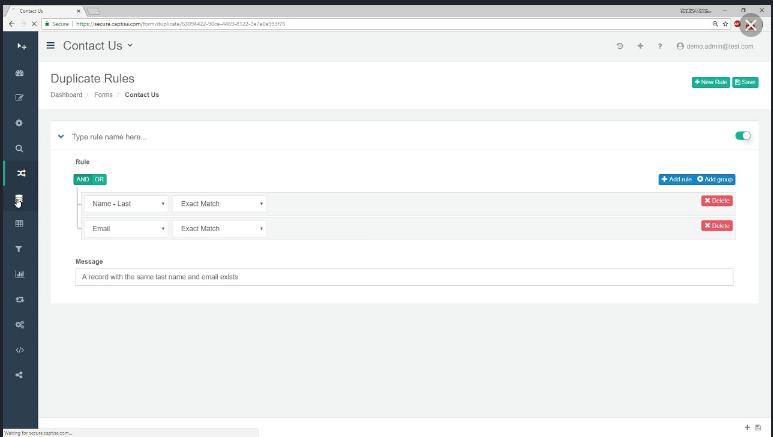Open the Email field dropdown
This screenshot has height=437, width=773.
[126, 229]
